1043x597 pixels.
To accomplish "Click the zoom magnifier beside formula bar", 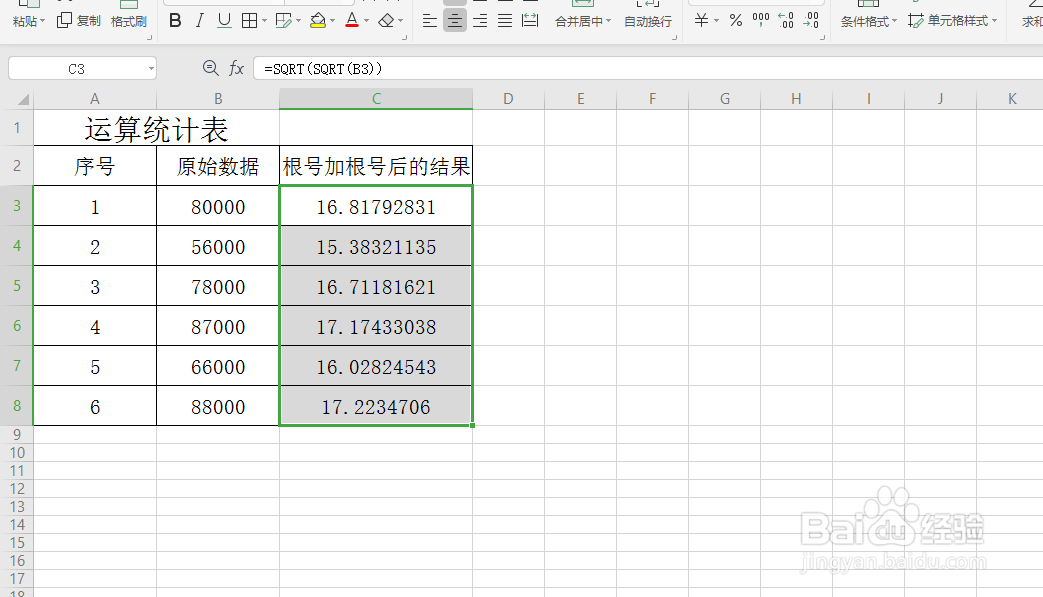I will click(210, 68).
